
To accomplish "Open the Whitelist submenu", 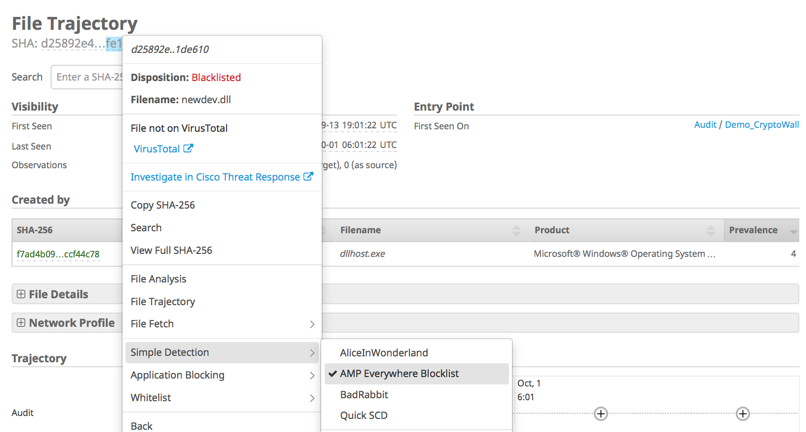I will (x=221, y=398).
